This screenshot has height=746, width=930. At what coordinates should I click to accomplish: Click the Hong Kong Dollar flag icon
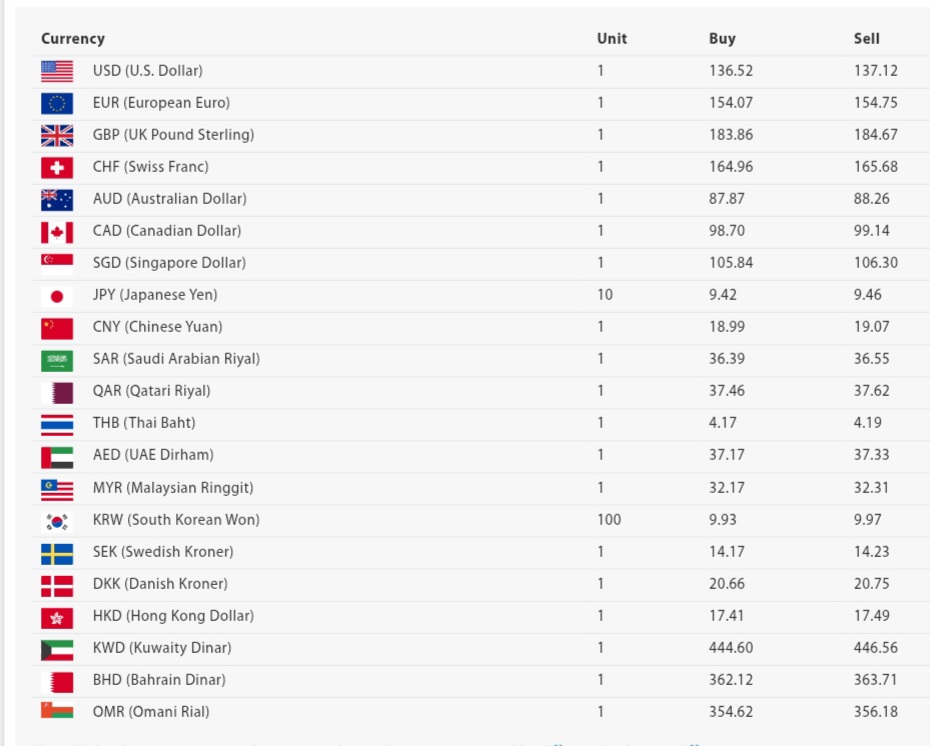click(57, 617)
